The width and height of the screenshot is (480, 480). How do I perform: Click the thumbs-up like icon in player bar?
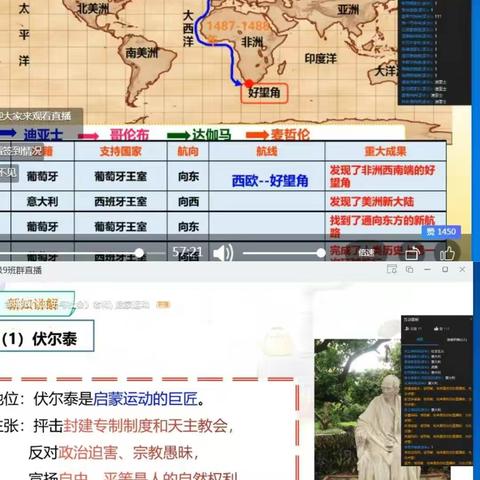pyautogui.click(x=447, y=254)
